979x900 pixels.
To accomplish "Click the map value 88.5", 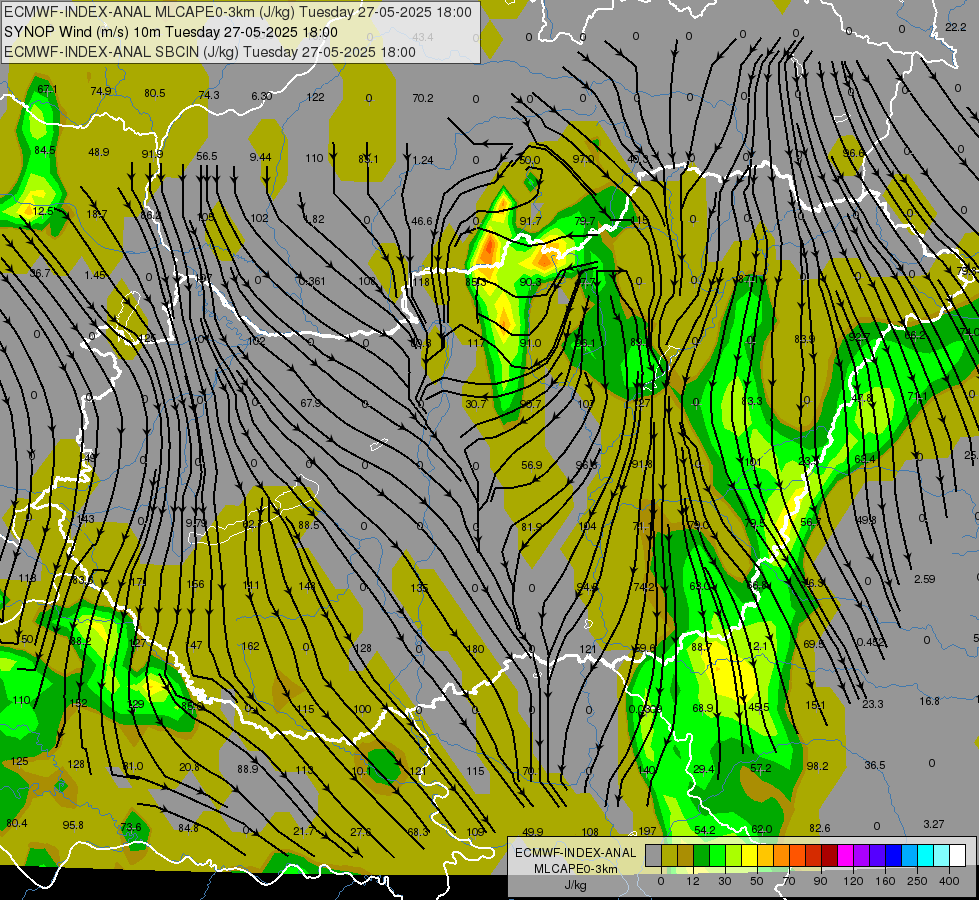I will point(308,525).
